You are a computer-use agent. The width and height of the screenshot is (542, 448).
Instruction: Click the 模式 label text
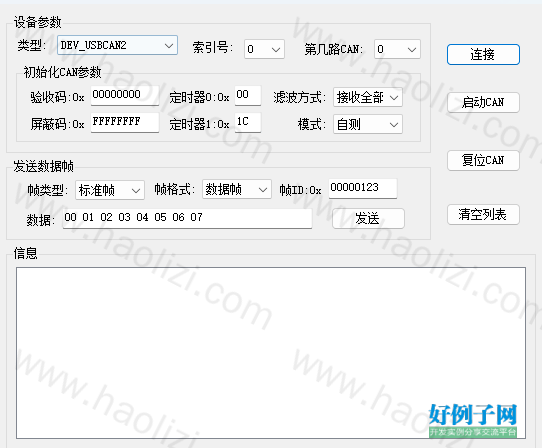(x=312, y=124)
